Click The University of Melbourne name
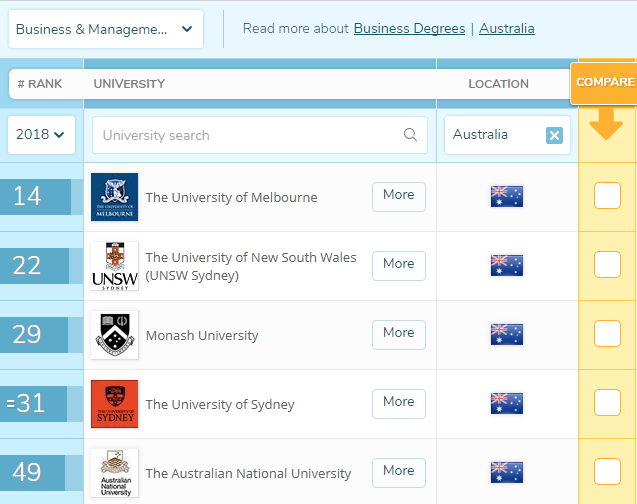The image size is (637, 504). point(232,197)
